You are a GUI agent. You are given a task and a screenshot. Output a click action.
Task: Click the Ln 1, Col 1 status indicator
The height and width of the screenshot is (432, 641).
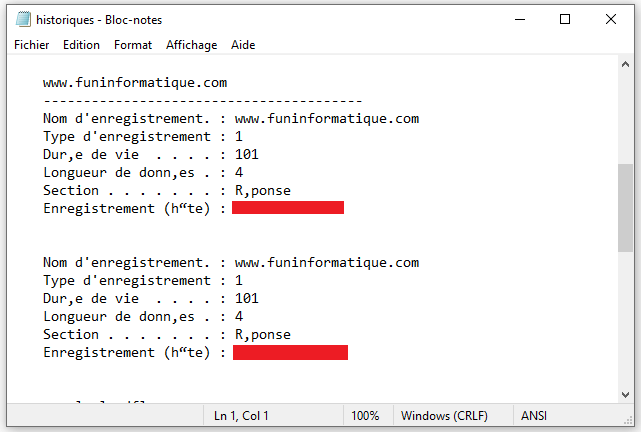(x=241, y=416)
